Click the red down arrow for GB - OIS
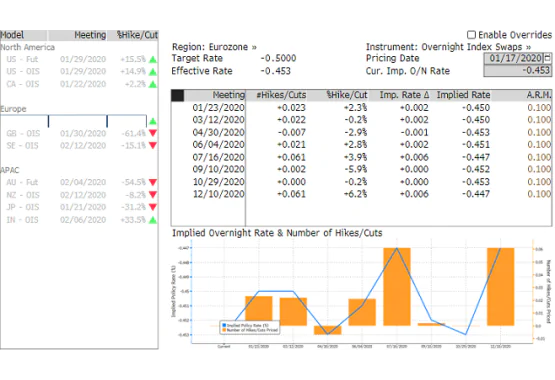This screenshot has height=380, width=555. pyautogui.click(x=153, y=133)
